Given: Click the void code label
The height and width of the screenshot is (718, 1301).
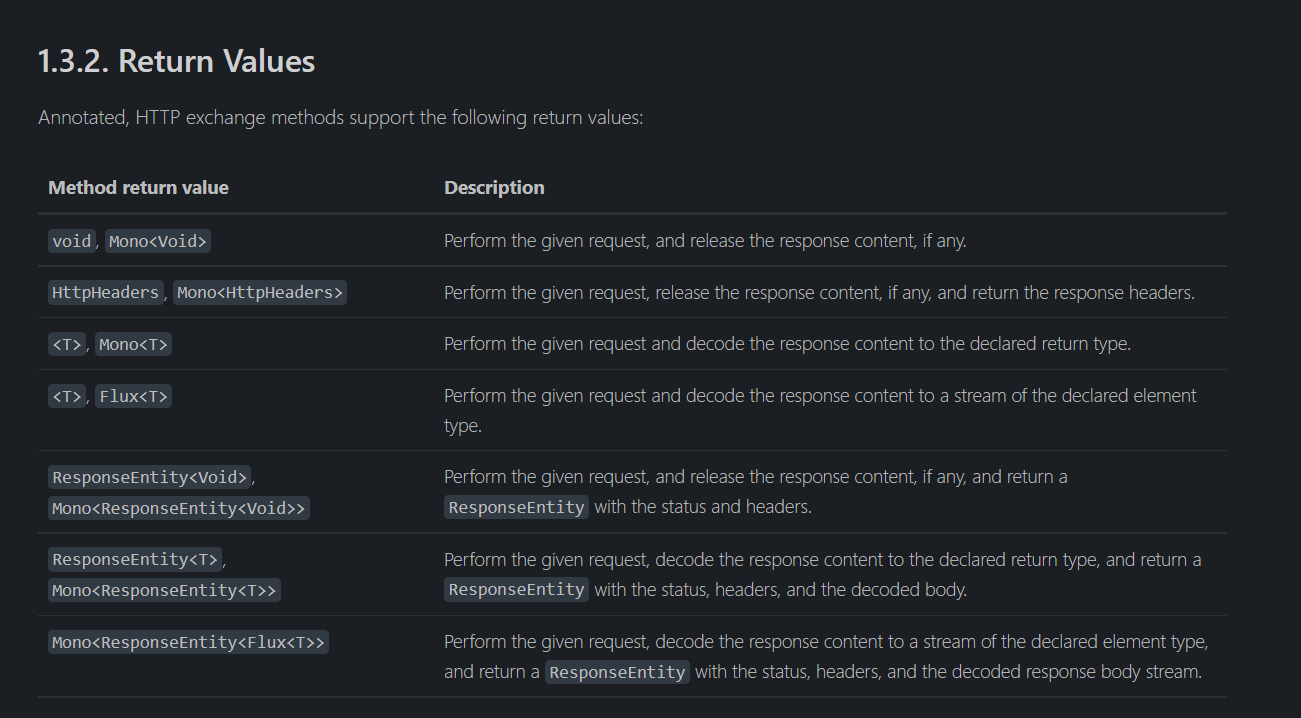Looking at the screenshot, I should pyautogui.click(x=72, y=241).
